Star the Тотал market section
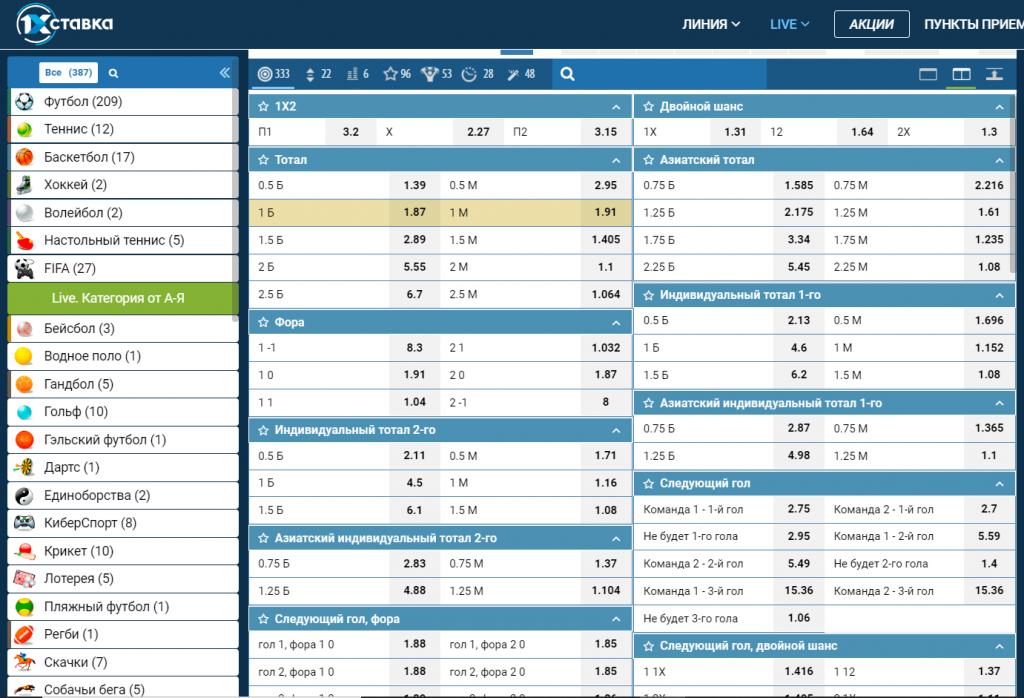The height and width of the screenshot is (698, 1024). (264, 160)
